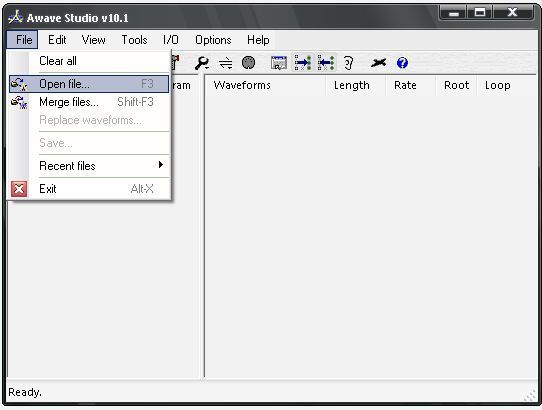The image size is (542, 410).
Task: Click the ear audition toolbar icon
Action: [348, 63]
